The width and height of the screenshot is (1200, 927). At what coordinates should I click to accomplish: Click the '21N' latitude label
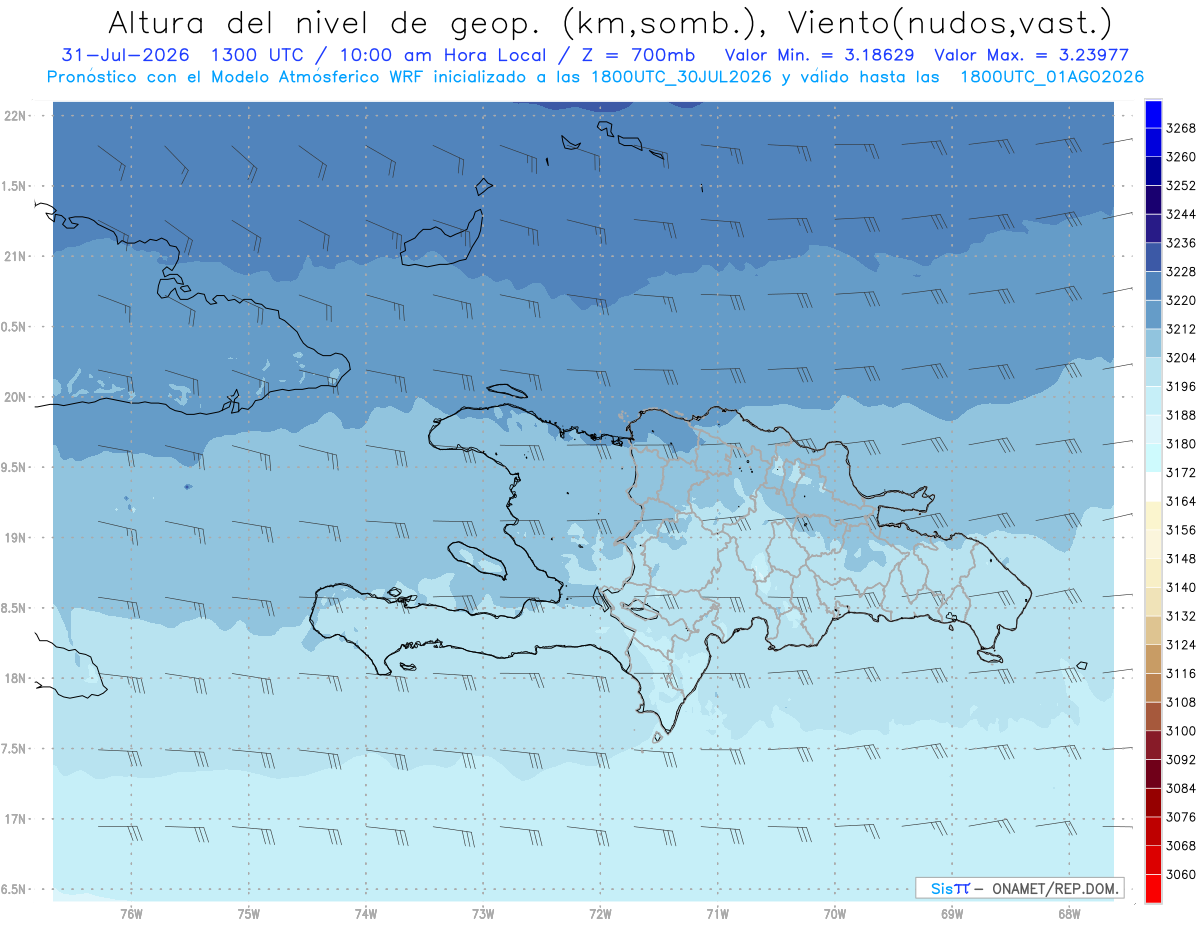click(14, 257)
